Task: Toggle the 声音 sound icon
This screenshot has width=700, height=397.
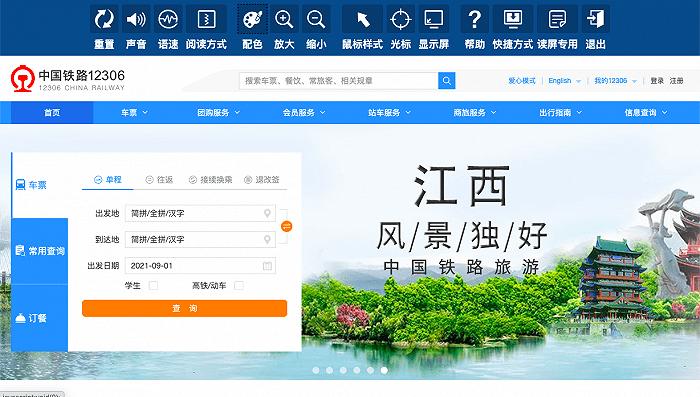Action: click(136, 19)
